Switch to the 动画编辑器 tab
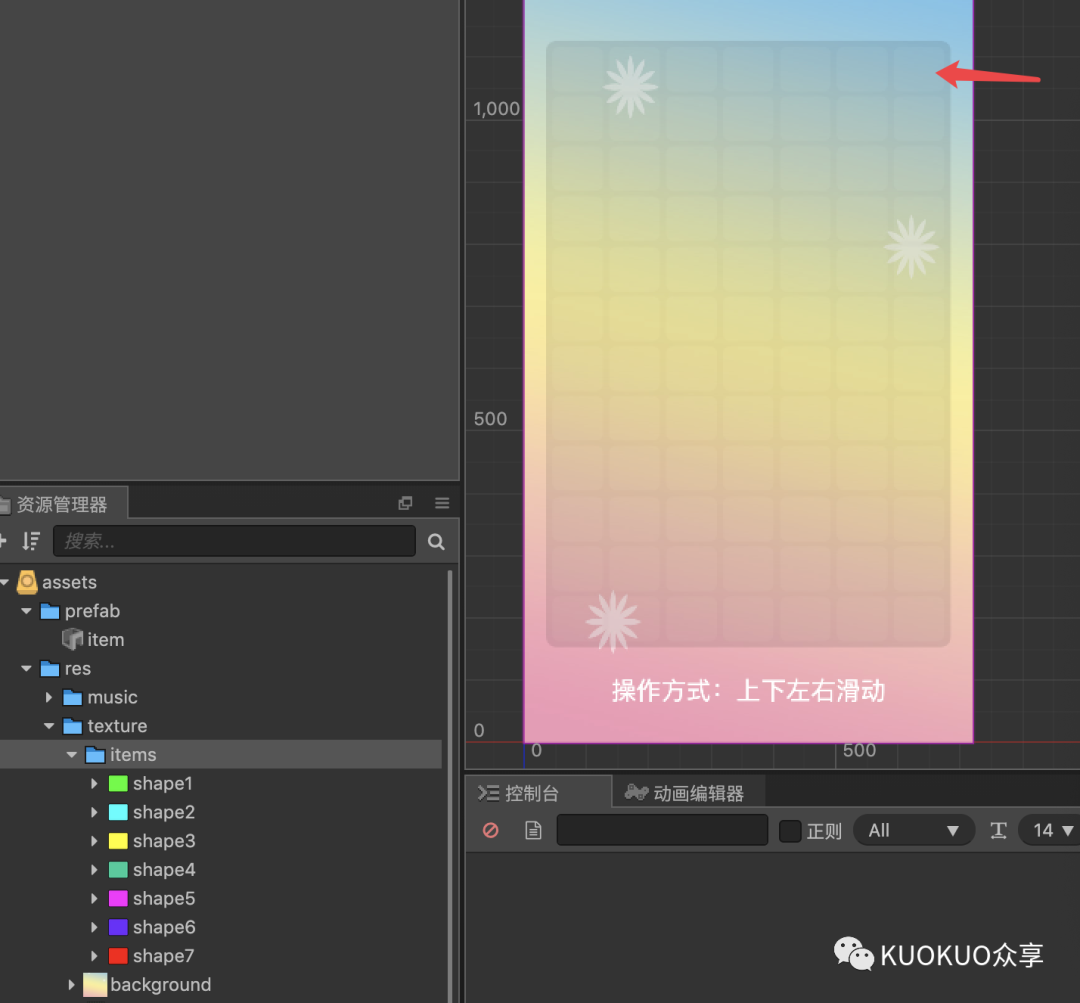 (x=684, y=794)
